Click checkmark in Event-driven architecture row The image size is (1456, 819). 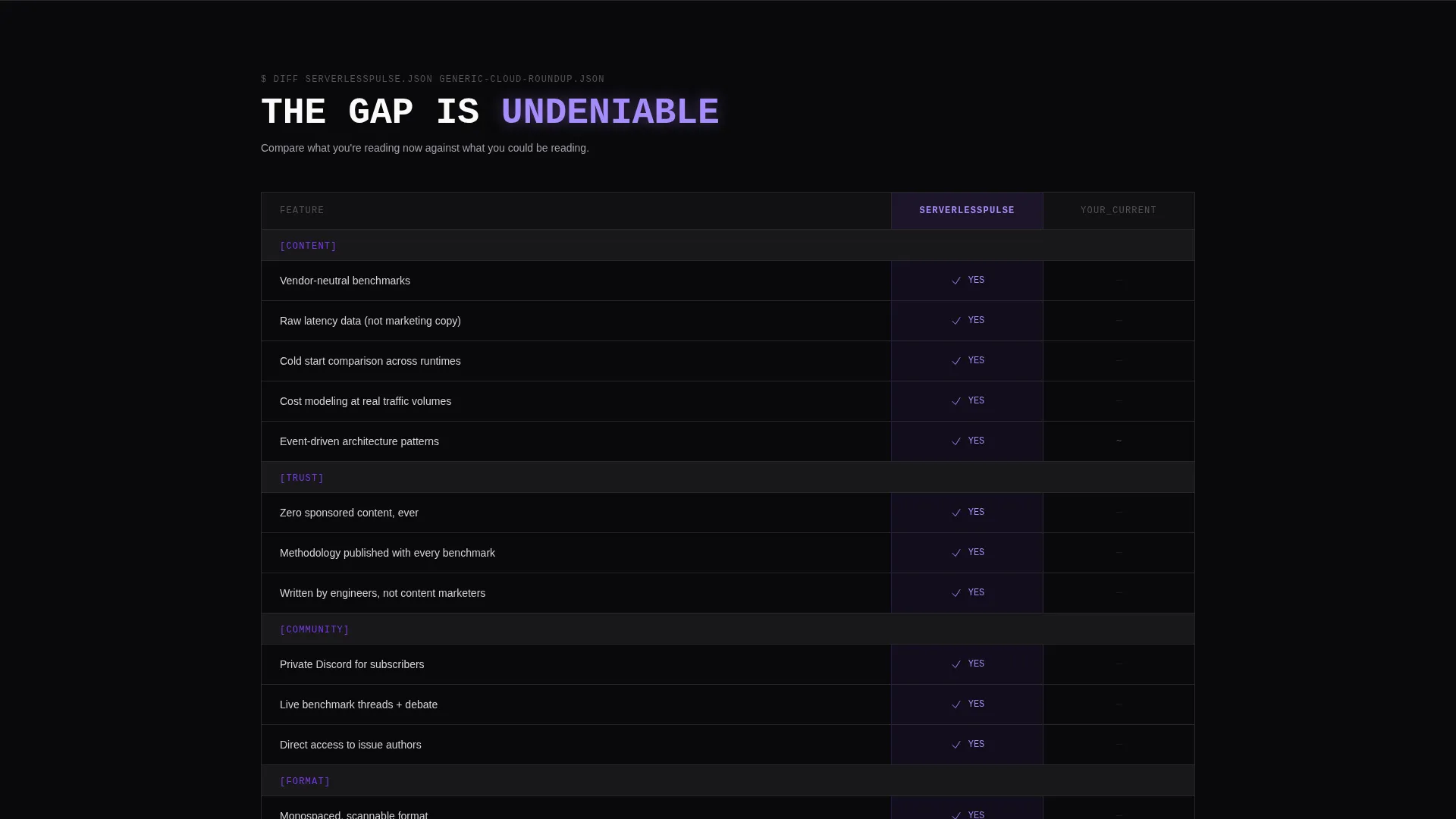click(956, 441)
